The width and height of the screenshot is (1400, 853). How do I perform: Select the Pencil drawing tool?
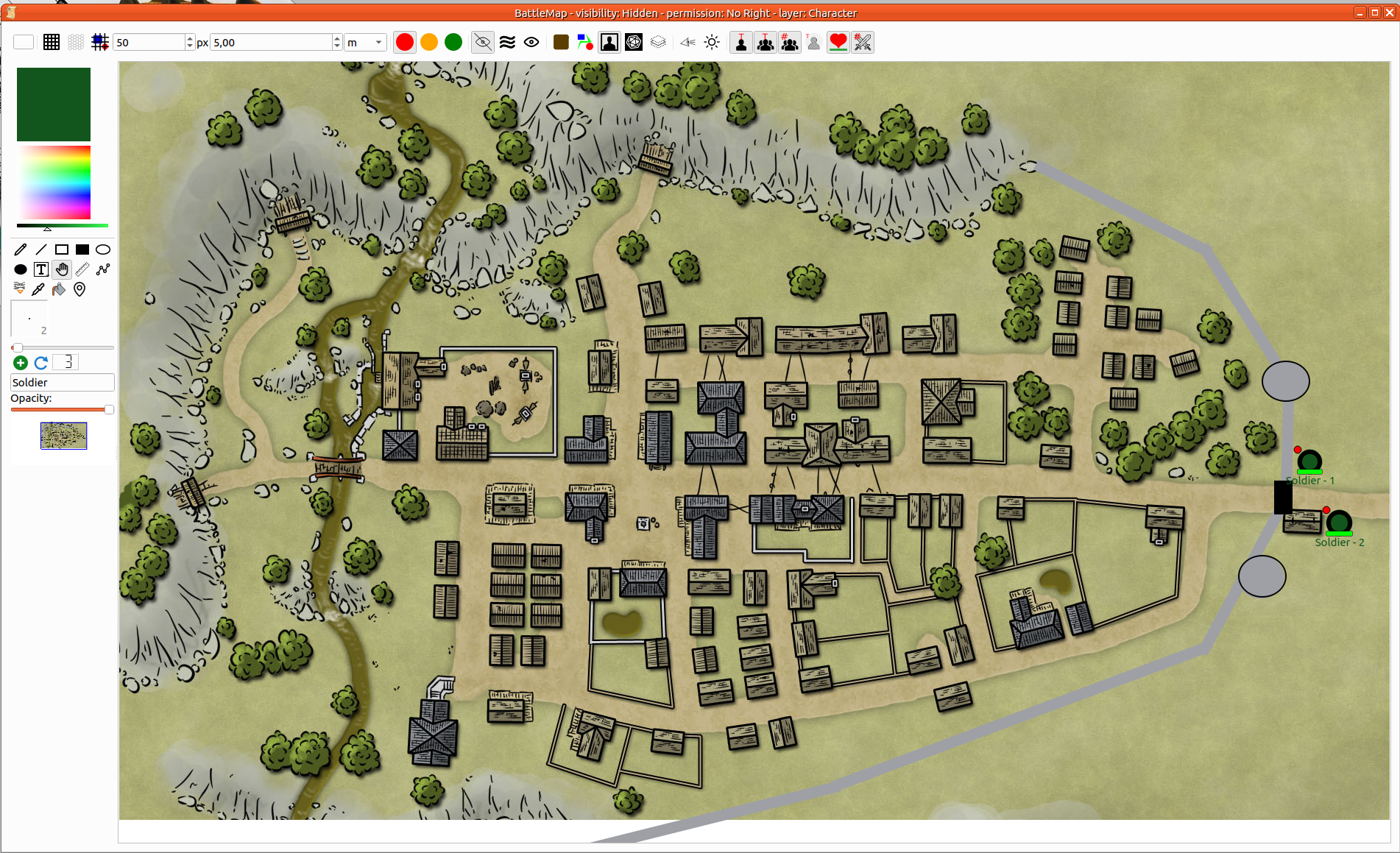21,249
